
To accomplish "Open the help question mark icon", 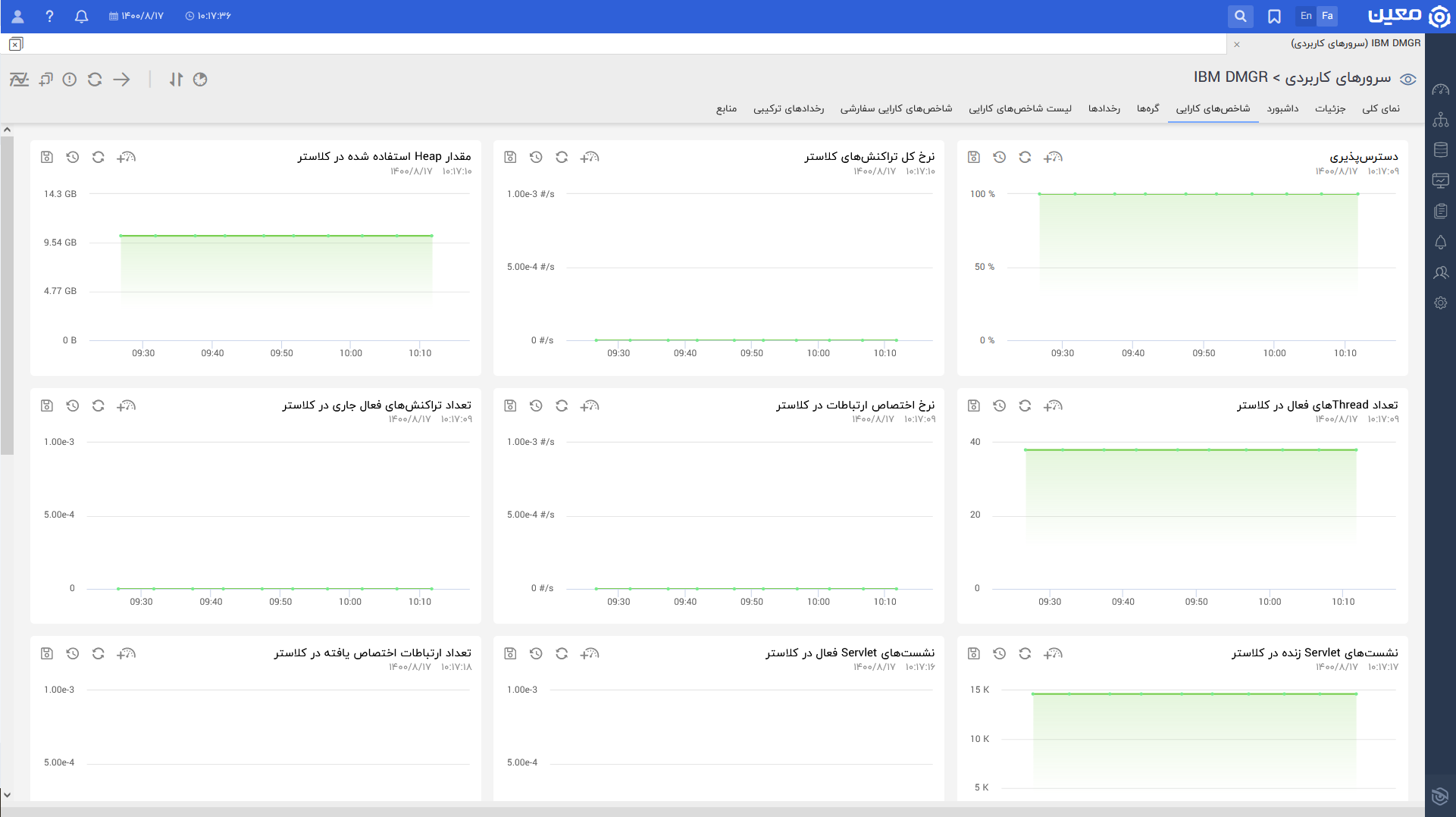I will click(49, 16).
